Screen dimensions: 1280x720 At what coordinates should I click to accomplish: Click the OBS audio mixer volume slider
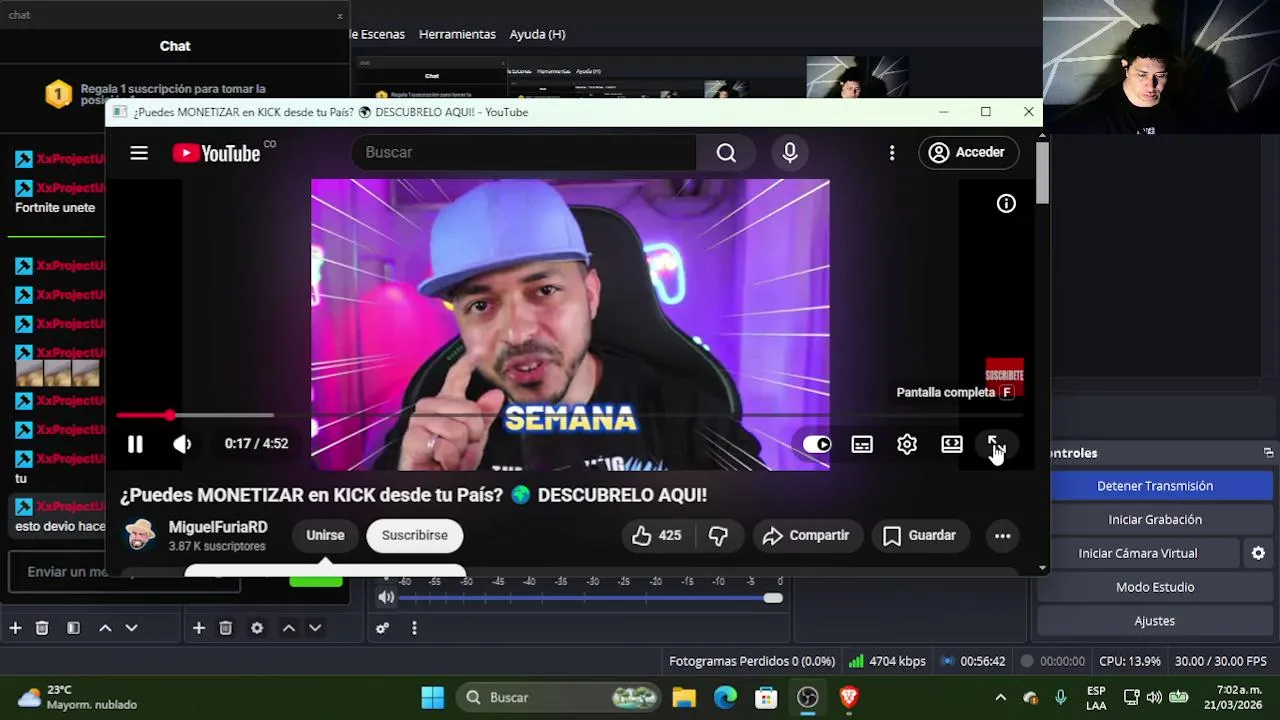[x=591, y=598]
